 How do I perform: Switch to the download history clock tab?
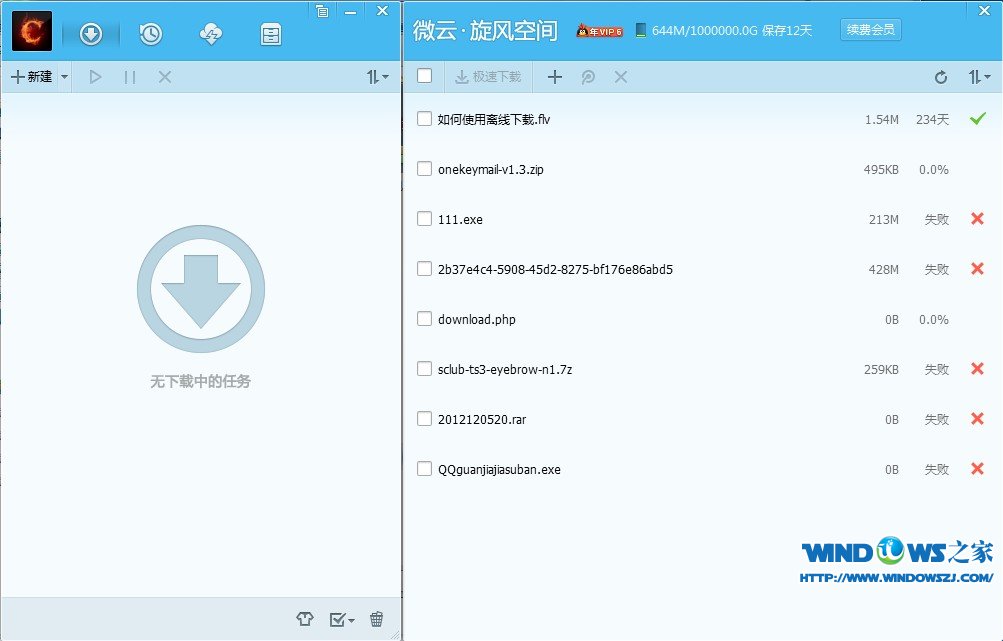tap(151, 34)
